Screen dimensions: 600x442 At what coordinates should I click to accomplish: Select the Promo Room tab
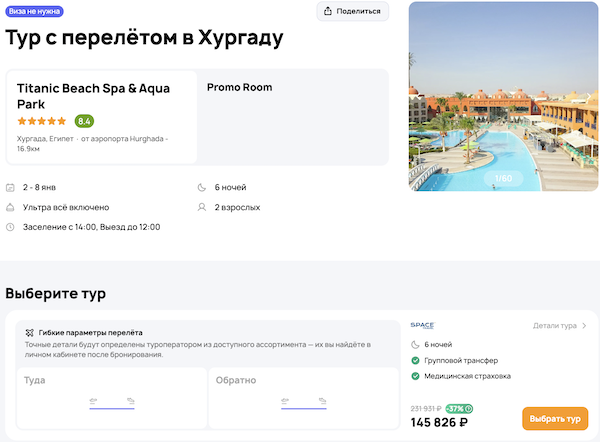click(x=240, y=88)
